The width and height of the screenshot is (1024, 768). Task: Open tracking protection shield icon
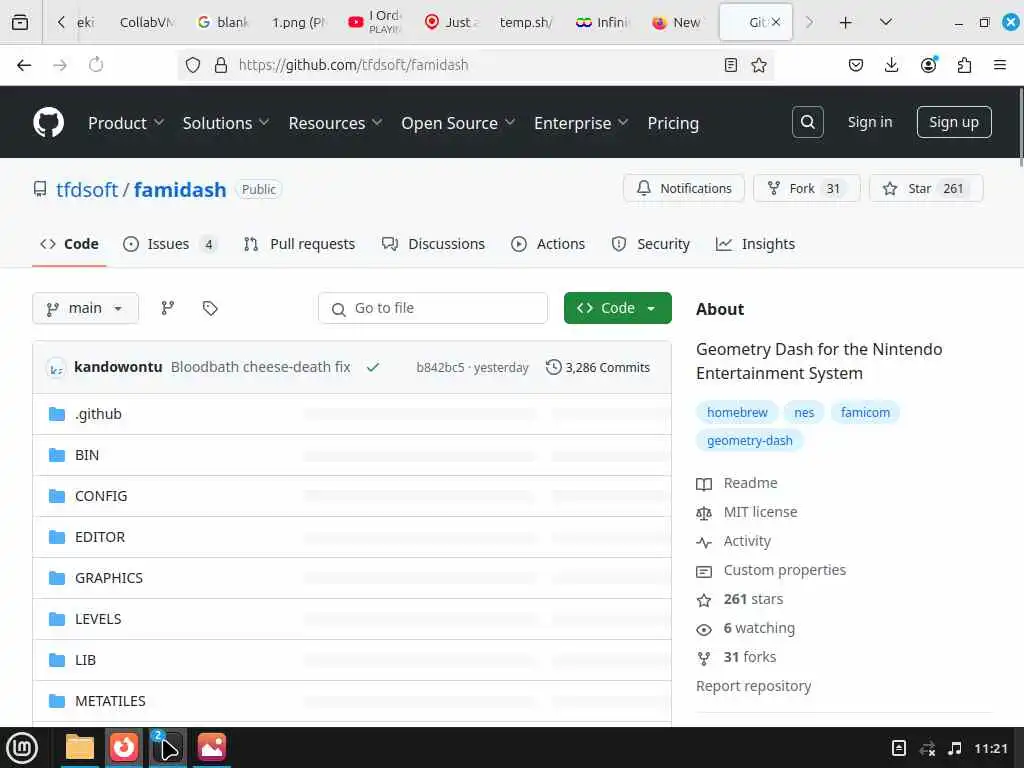click(x=193, y=65)
